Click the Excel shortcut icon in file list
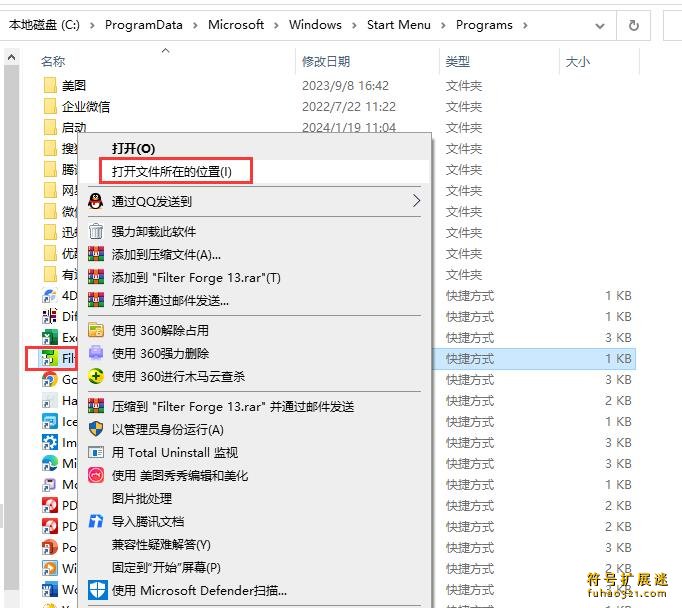Image resolution: width=682 pixels, height=608 pixels. coord(50,338)
